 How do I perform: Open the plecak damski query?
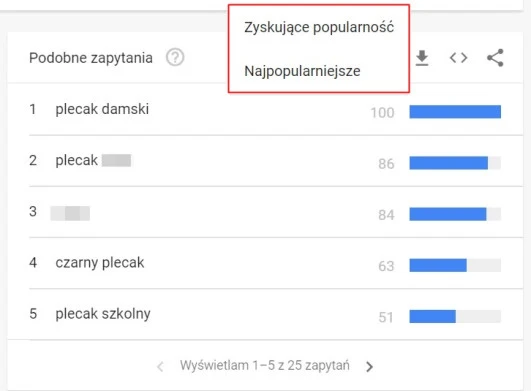tap(102, 109)
